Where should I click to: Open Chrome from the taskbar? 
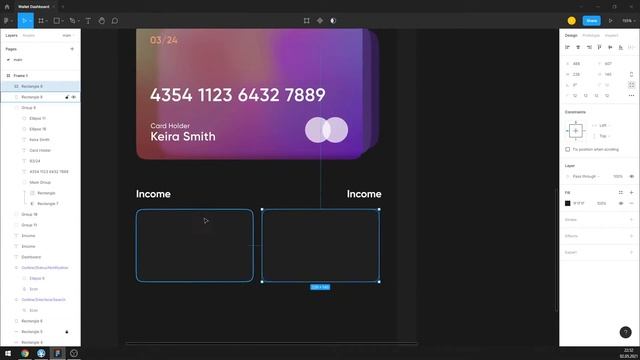pyautogui.click(x=25, y=353)
